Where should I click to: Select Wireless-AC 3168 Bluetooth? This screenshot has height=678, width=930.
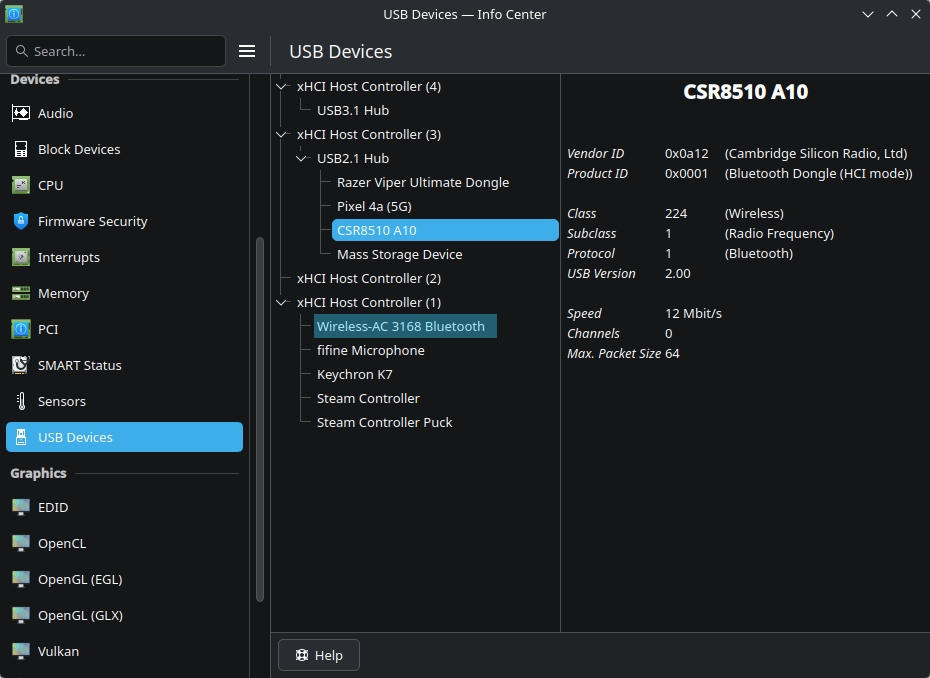click(405, 326)
